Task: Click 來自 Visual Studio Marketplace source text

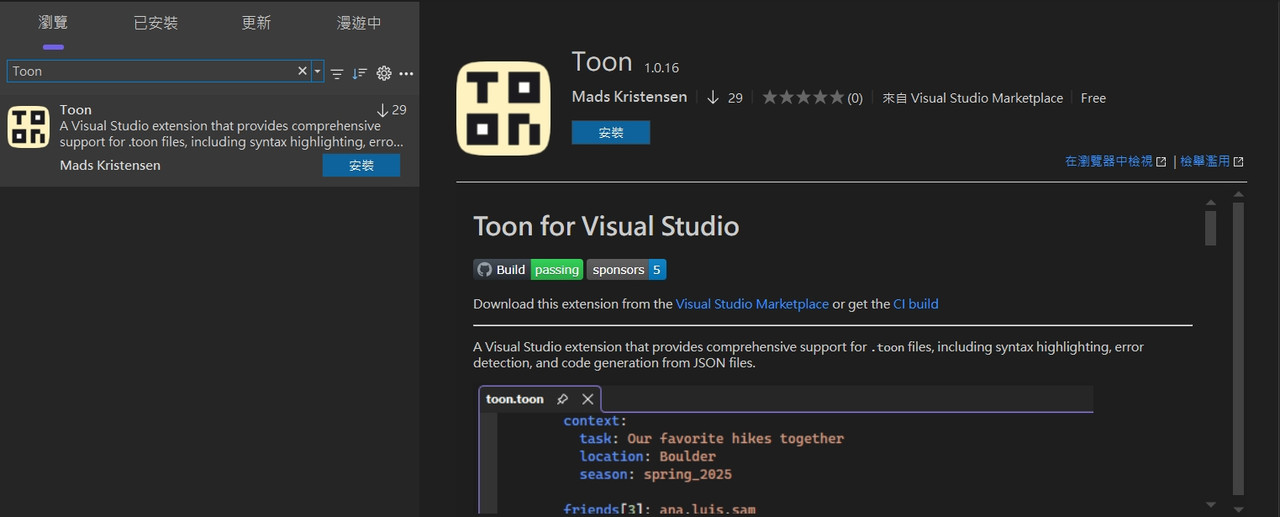Action: (x=973, y=98)
